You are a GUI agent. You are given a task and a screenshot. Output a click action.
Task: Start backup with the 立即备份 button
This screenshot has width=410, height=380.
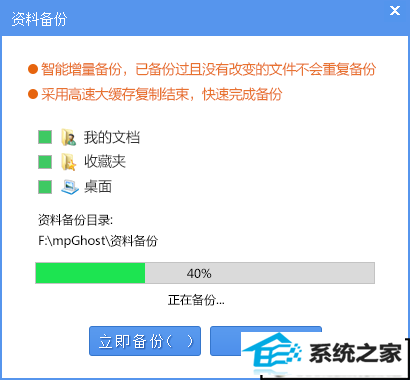tap(145, 341)
